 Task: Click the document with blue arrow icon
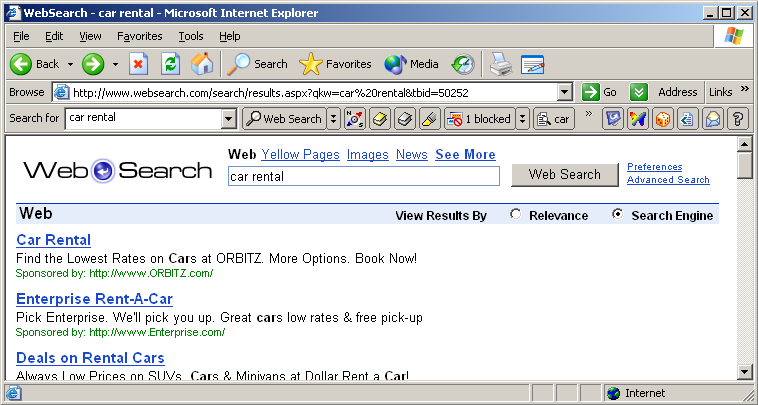pyautogui.click(x=687, y=118)
